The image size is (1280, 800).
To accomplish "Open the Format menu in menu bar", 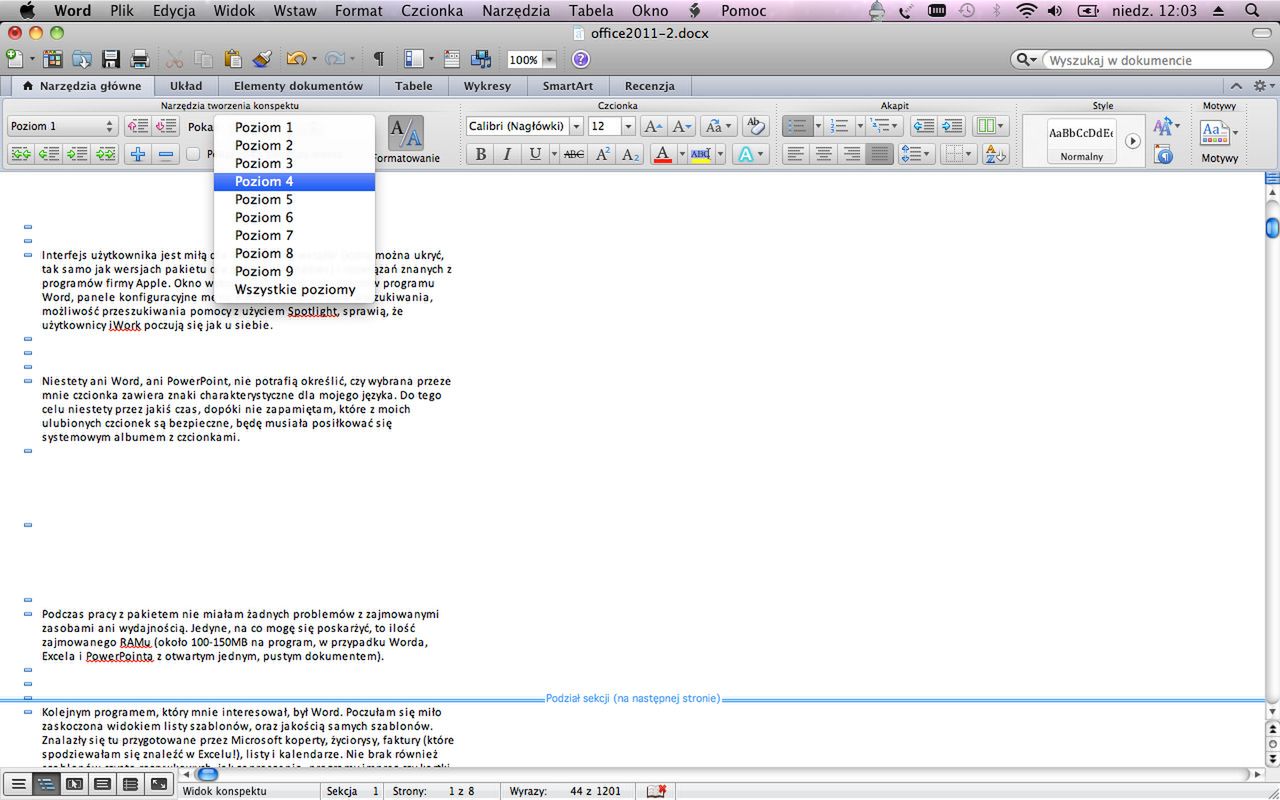I will click(x=359, y=11).
